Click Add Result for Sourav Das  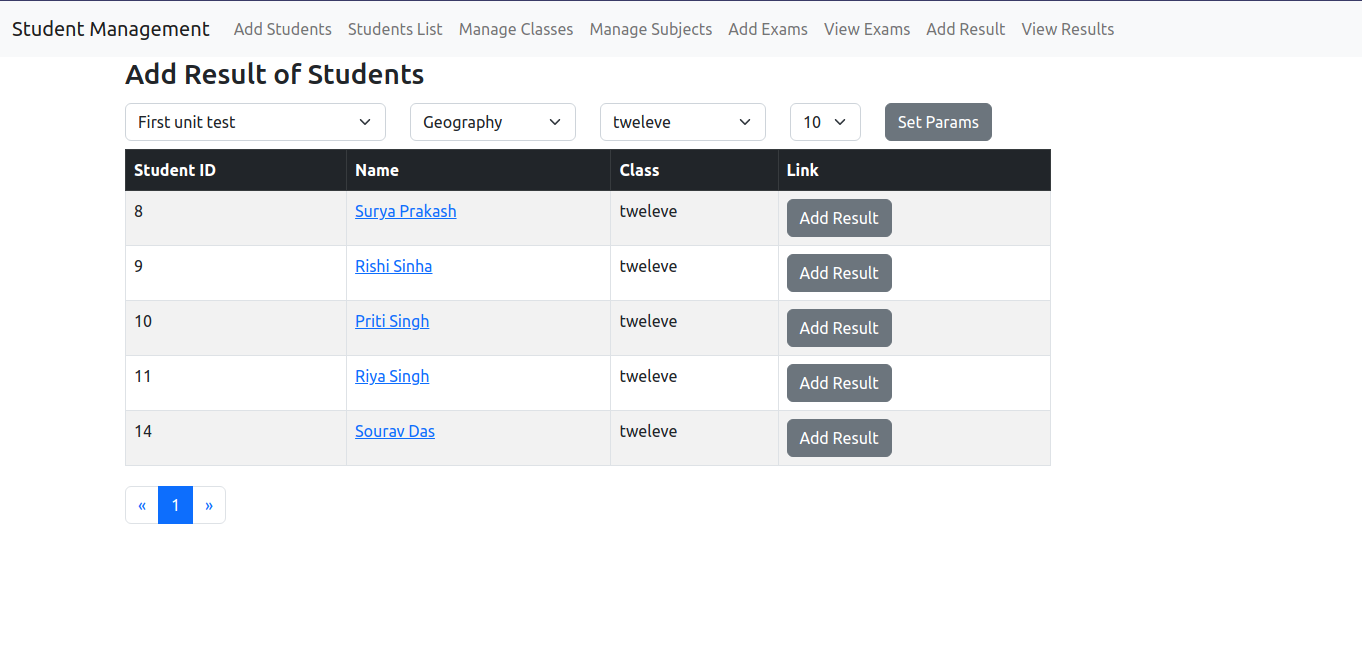click(x=838, y=437)
